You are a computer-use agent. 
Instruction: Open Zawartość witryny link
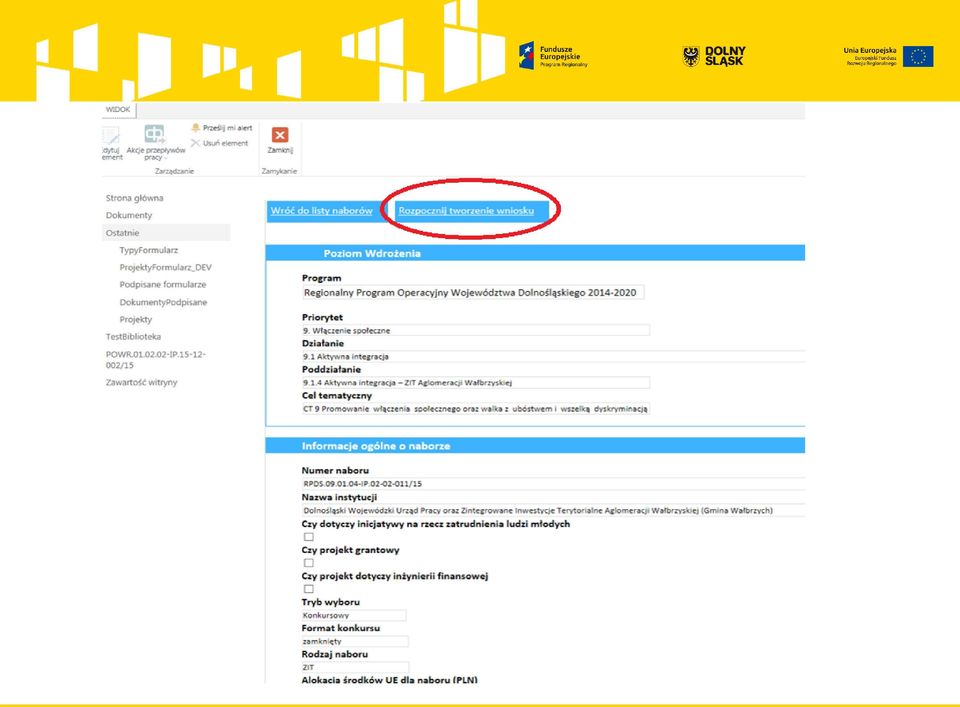coord(141,383)
